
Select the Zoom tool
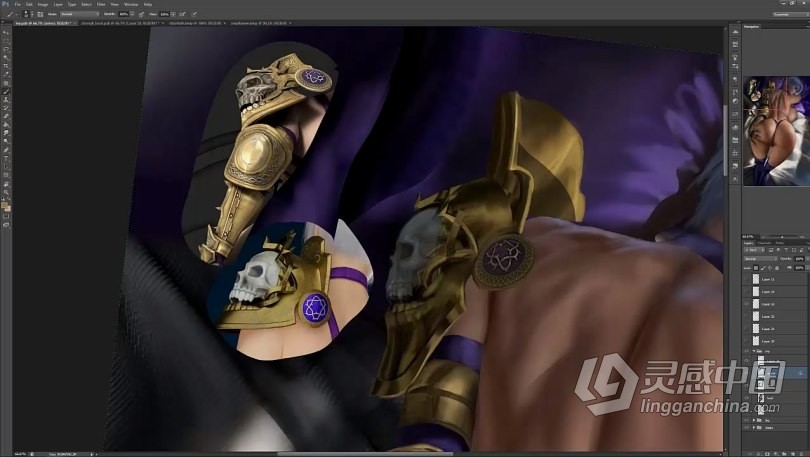[6, 193]
